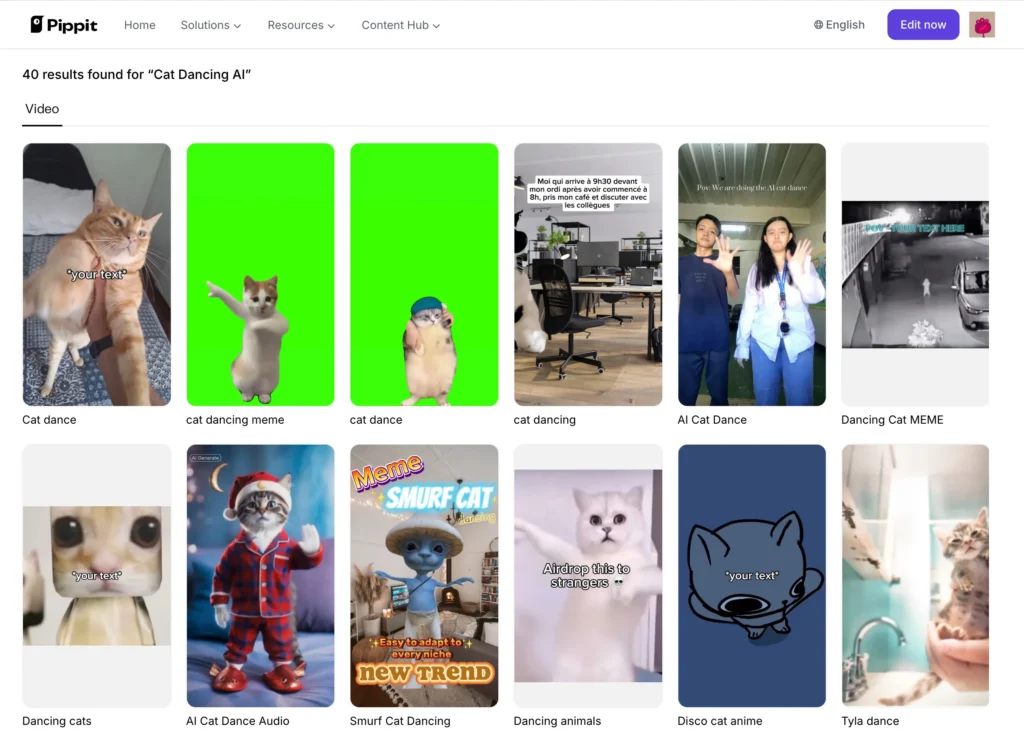Screen dimensions: 1024x737
Task: Open the Dancing cats template thumbnail
Action: click(97, 575)
